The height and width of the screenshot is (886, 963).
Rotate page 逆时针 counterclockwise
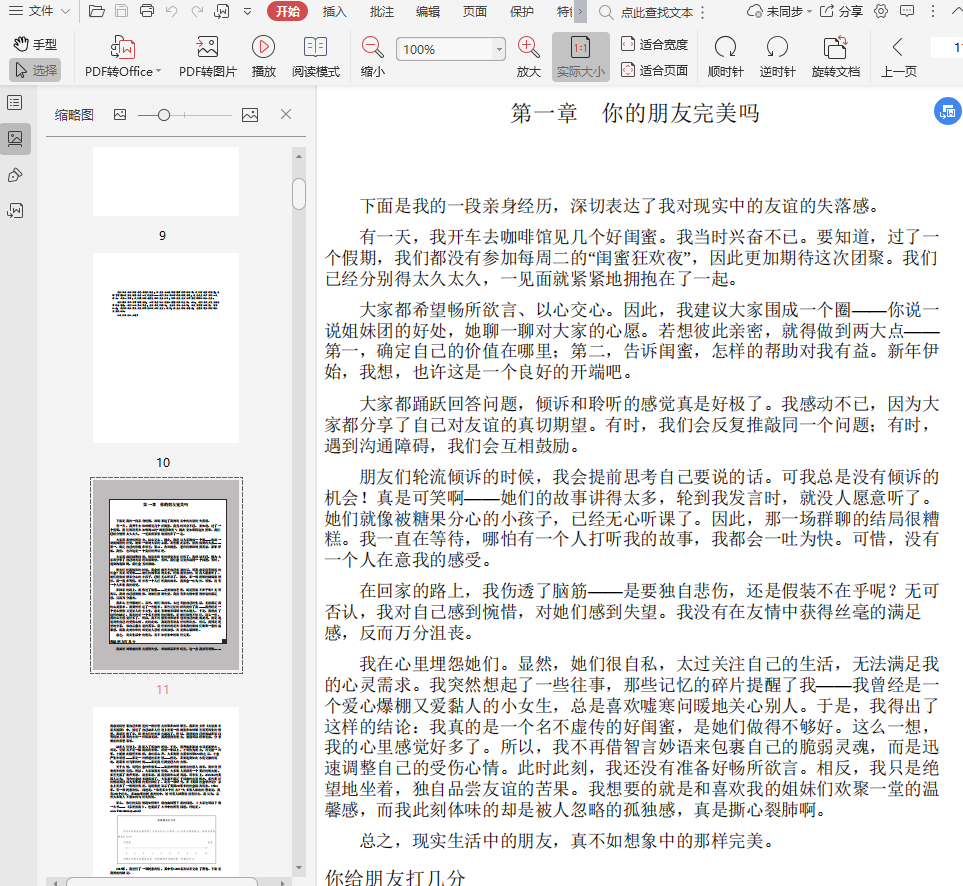pyautogui.click(x=777, y=56)
